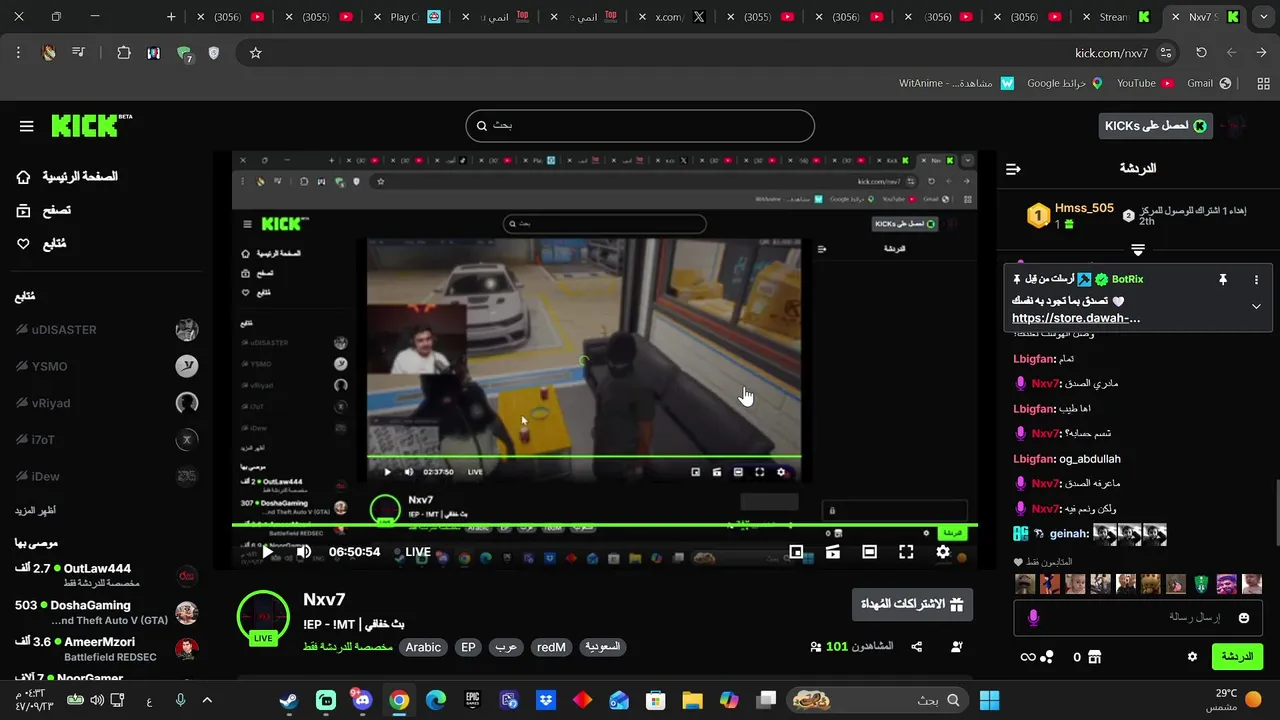
Task: Open a new browser tab
Action: point(171,17)
